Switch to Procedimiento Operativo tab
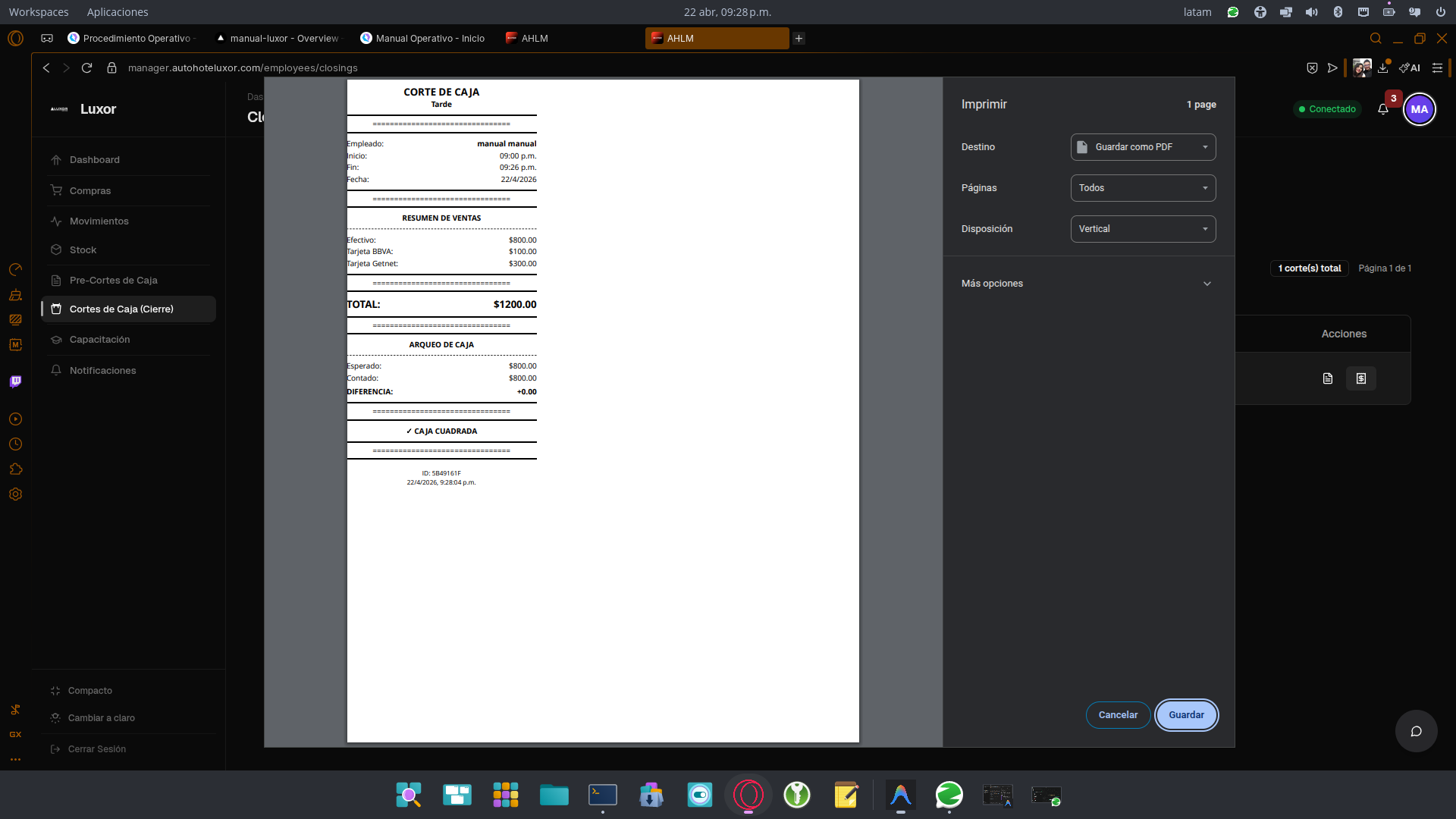The image size is (1456, 819). (x=132, y=39)
